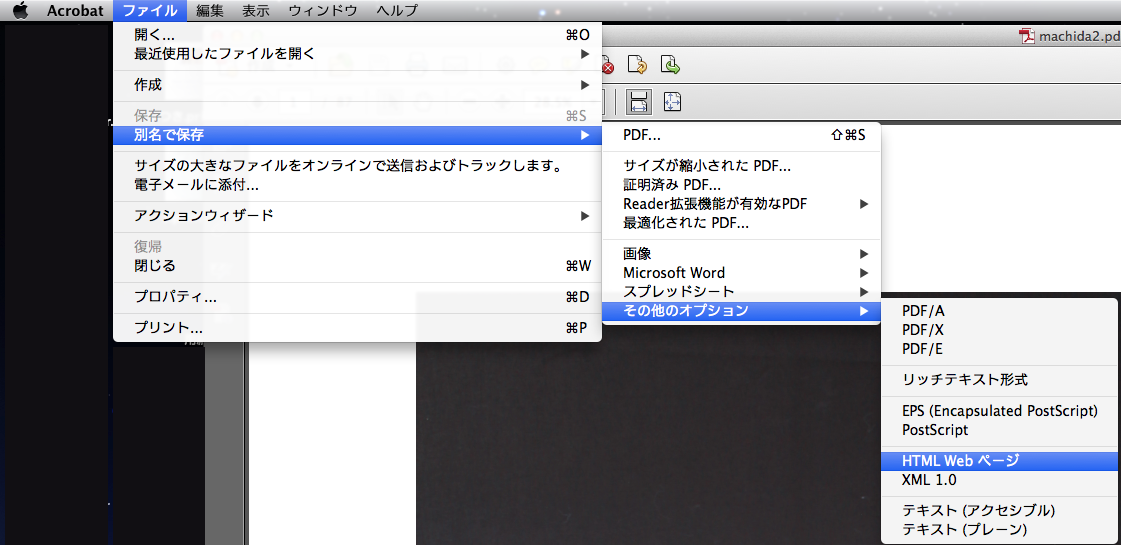Choose 最適化された PDF...

click(x=741, y=222)
